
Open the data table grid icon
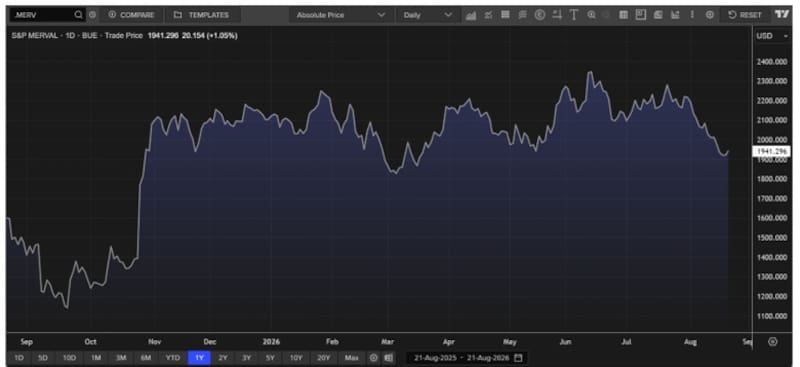623,15
